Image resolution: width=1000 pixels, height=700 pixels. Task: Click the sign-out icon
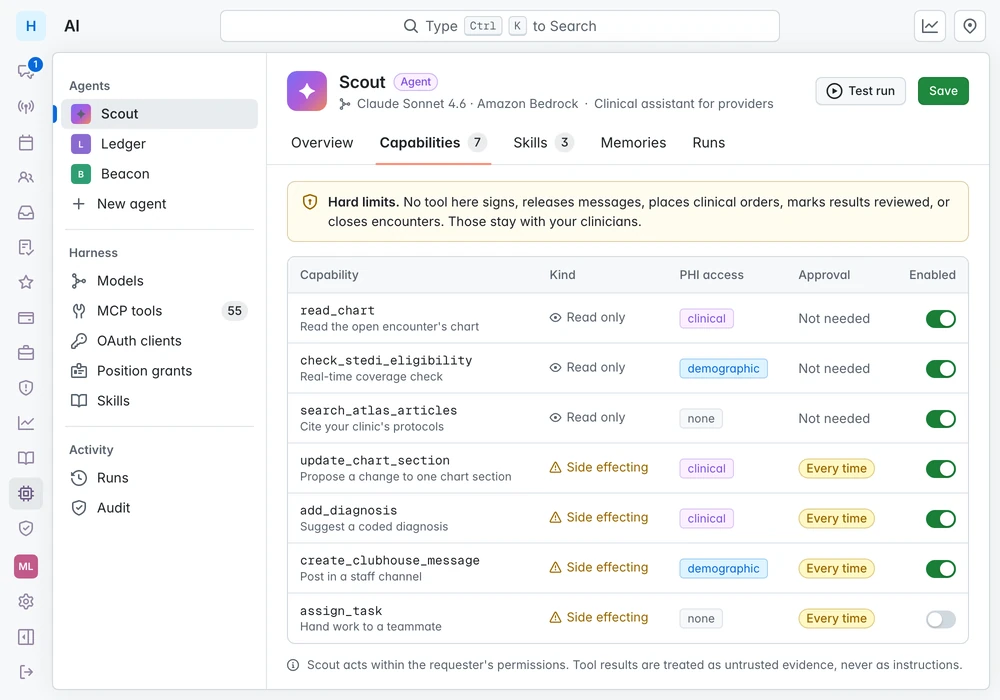click(x=26, y=672)
